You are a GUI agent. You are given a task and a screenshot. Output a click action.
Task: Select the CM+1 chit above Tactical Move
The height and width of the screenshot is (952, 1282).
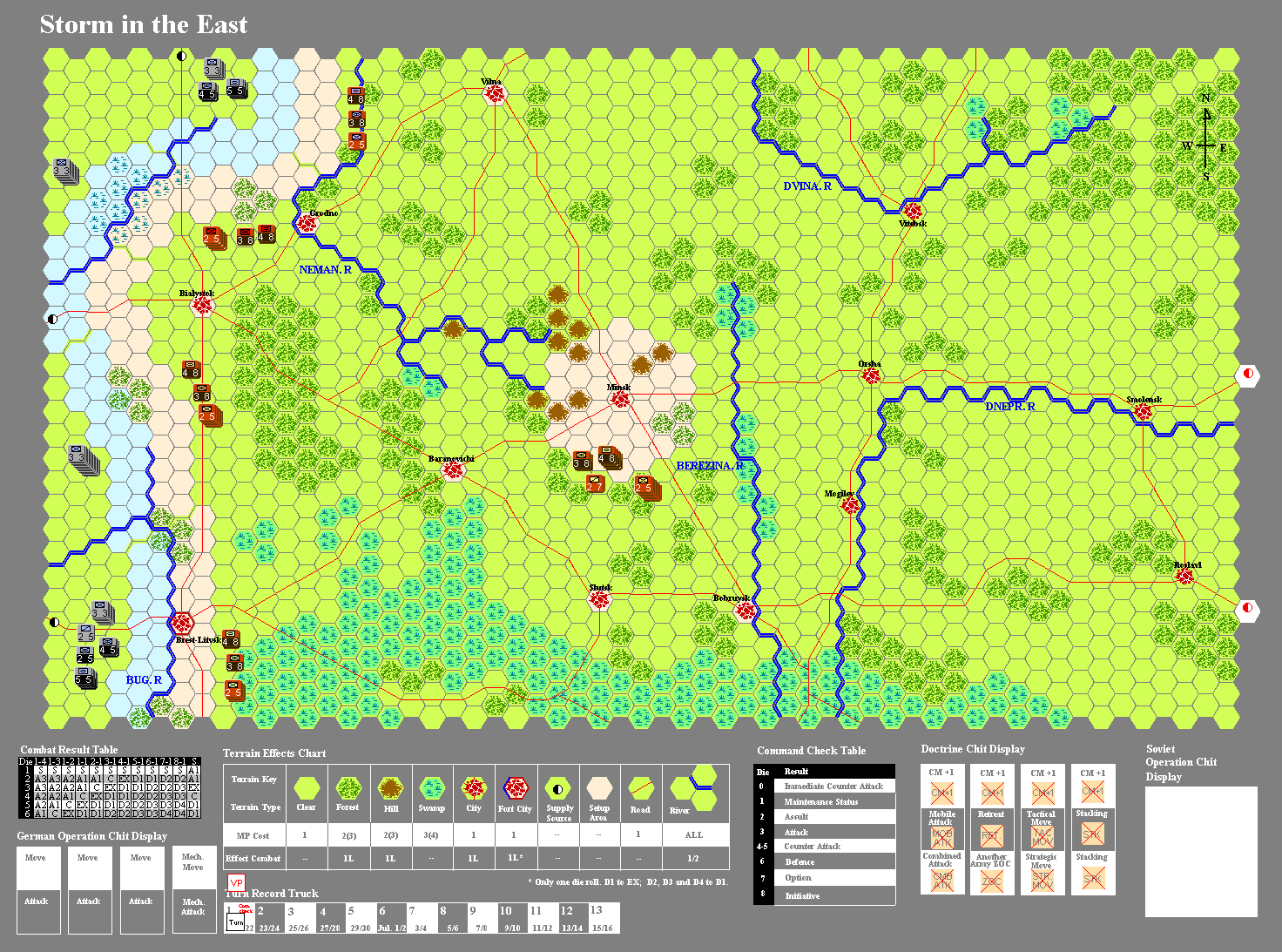pyautogui.click(x=1042, y=792)
